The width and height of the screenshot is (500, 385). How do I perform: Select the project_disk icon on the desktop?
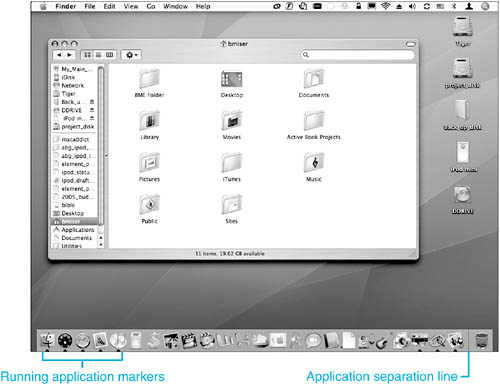(463, 69)
